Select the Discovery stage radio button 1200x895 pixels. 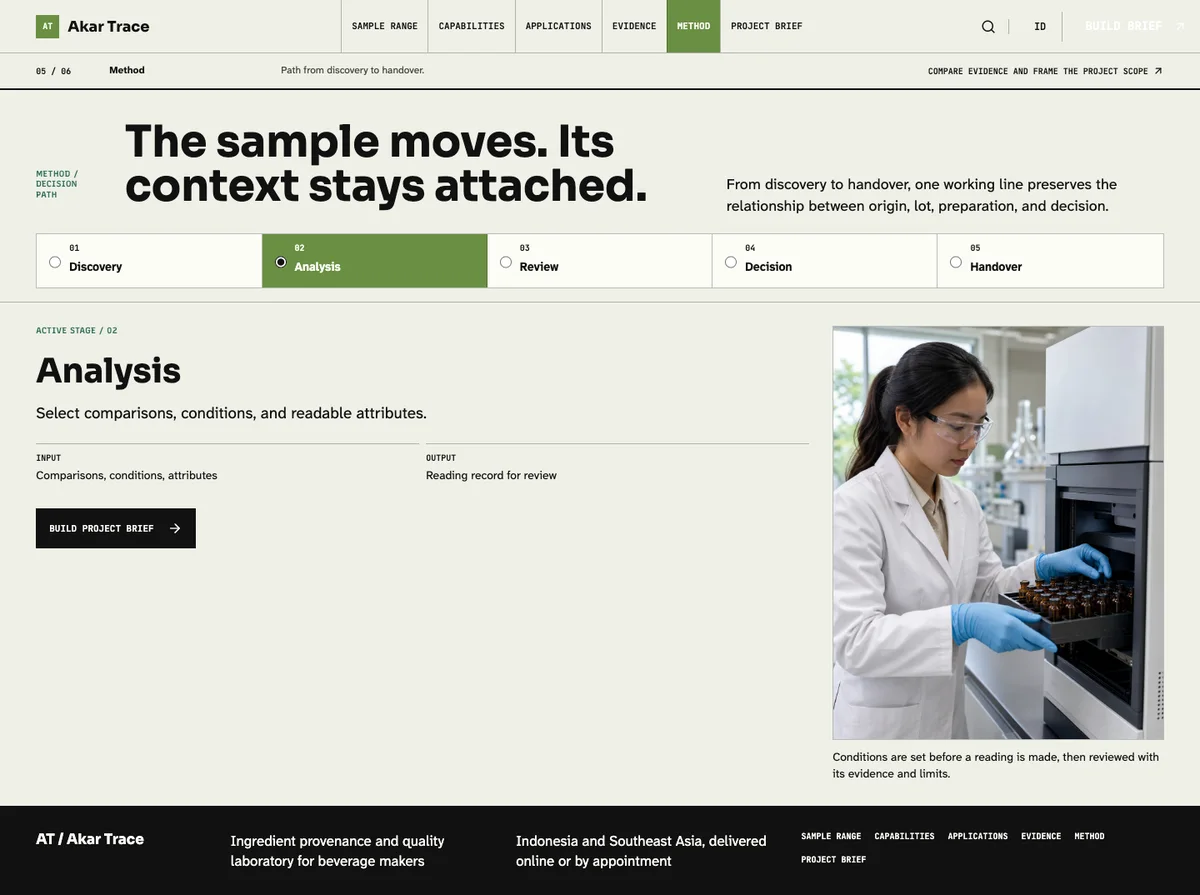coord(55,262)
